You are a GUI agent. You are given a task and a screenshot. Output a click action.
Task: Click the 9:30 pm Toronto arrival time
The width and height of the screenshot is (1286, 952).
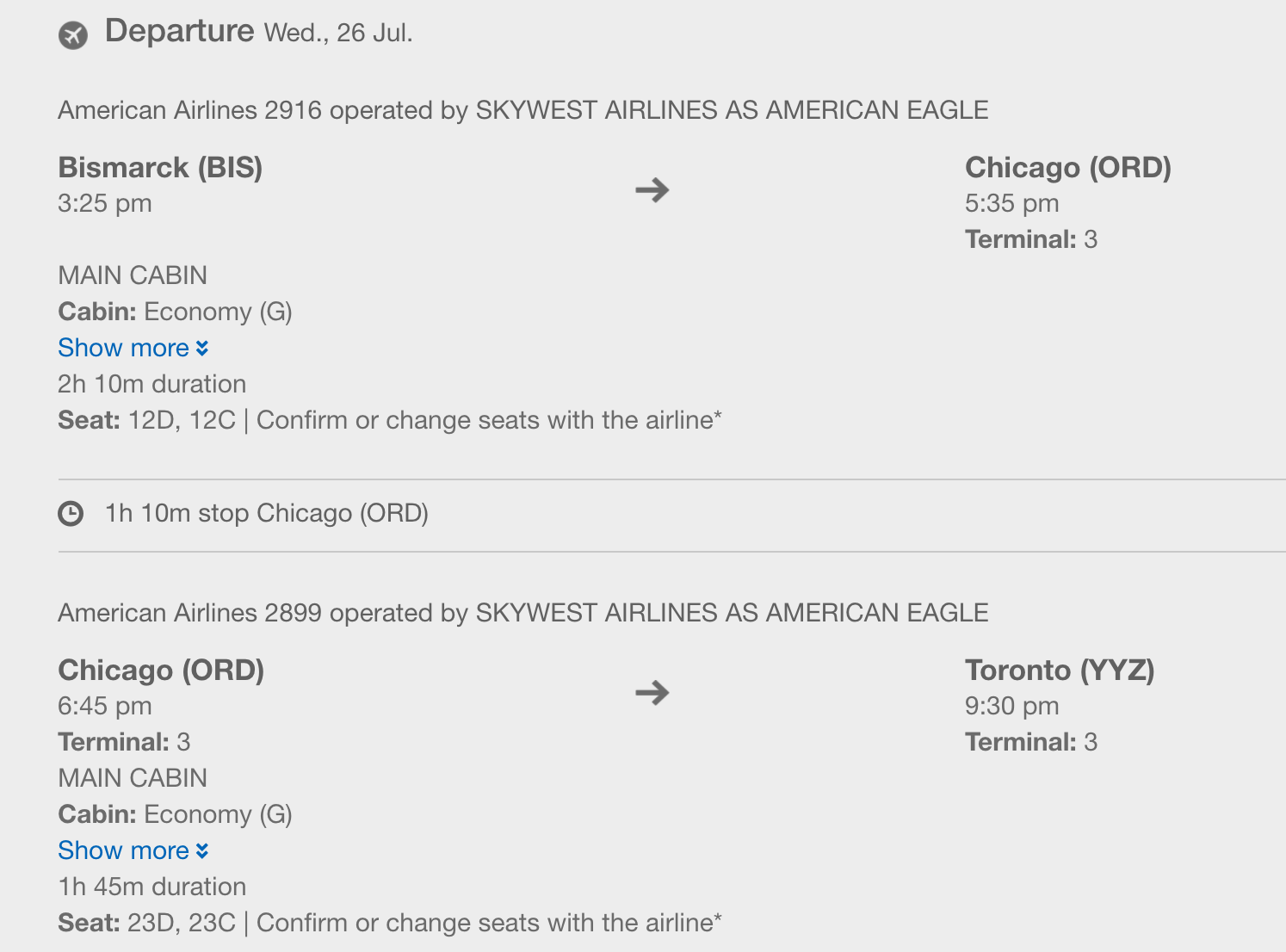pos(1012,706)
